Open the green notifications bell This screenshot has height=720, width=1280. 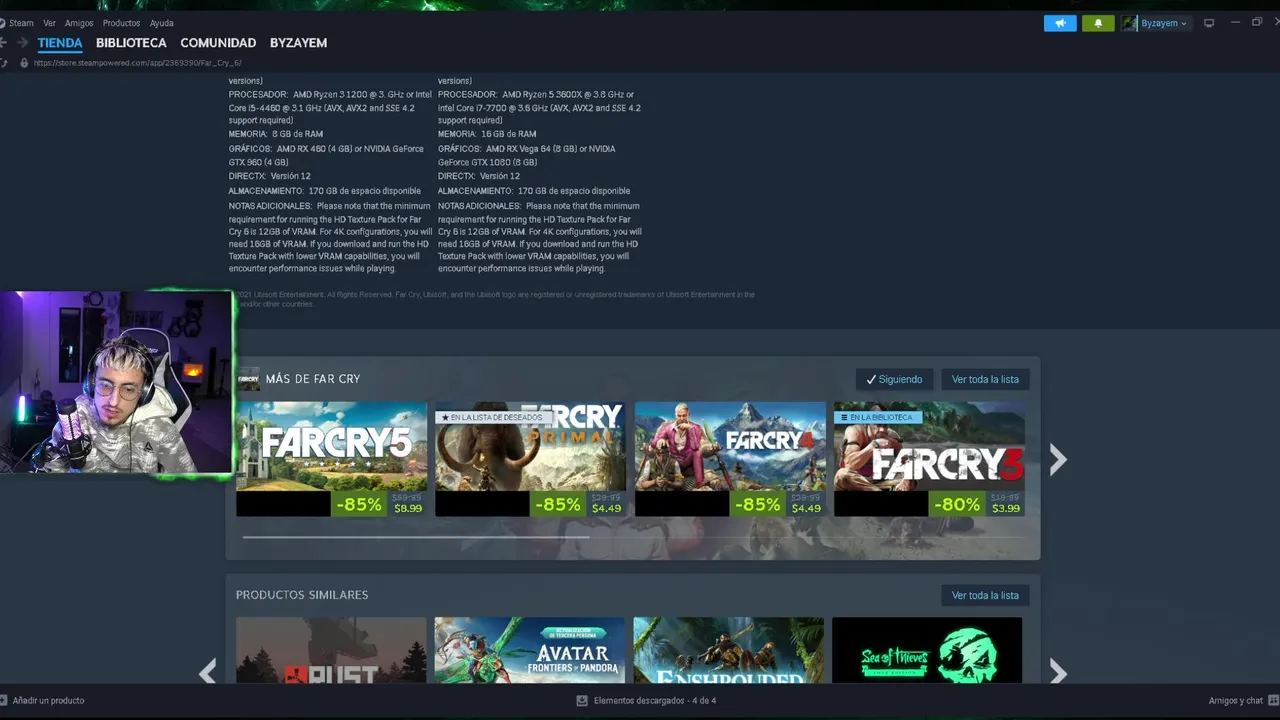pyautogui.click(x=1098, y=23)
